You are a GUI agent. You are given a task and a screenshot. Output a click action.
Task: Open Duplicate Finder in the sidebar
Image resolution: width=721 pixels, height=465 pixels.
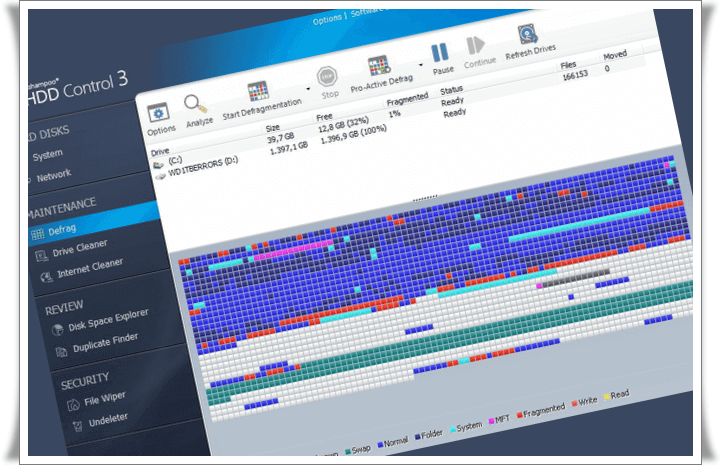click(x=105, y=343)
